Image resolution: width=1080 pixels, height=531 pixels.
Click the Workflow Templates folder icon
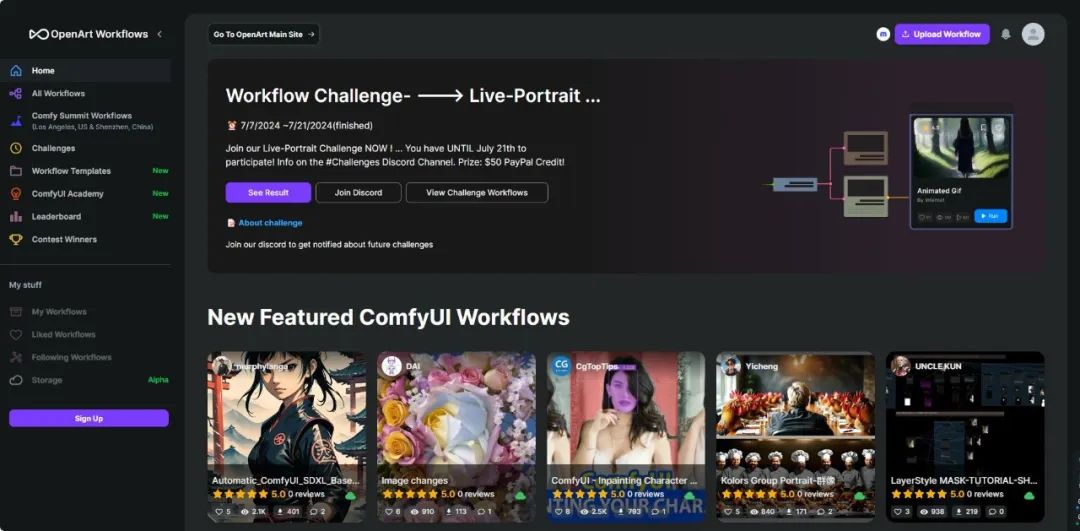(16, 171)
